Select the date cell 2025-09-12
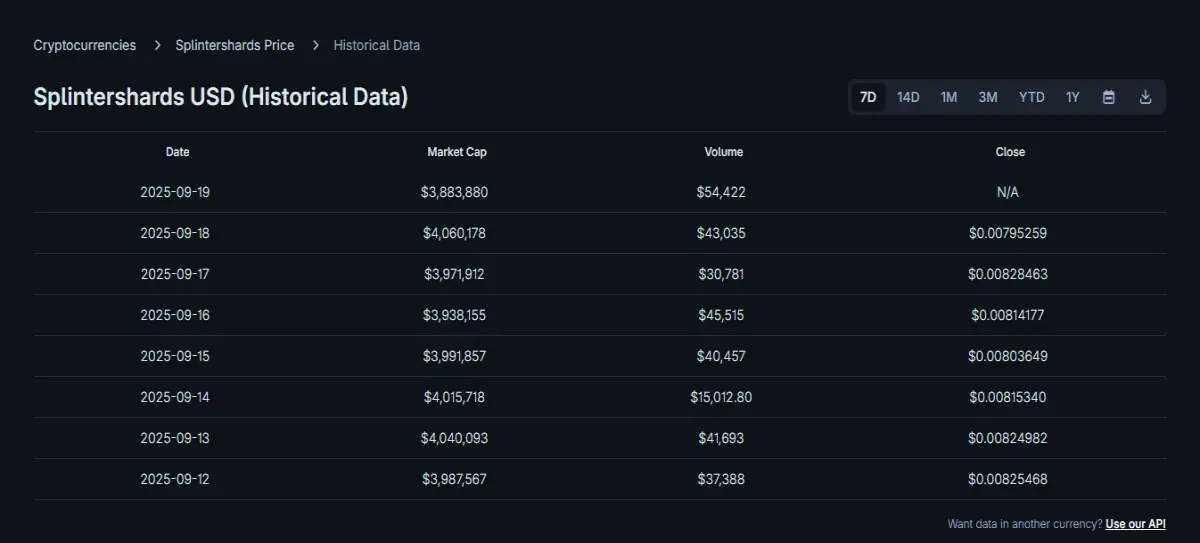This screenshot has width=1200, height=543. (x=175, y=479)
